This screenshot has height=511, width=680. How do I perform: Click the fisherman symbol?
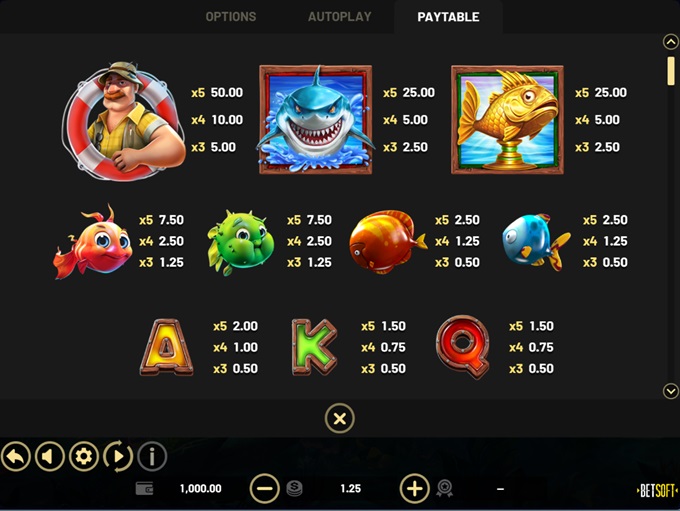tap(124, 121)
